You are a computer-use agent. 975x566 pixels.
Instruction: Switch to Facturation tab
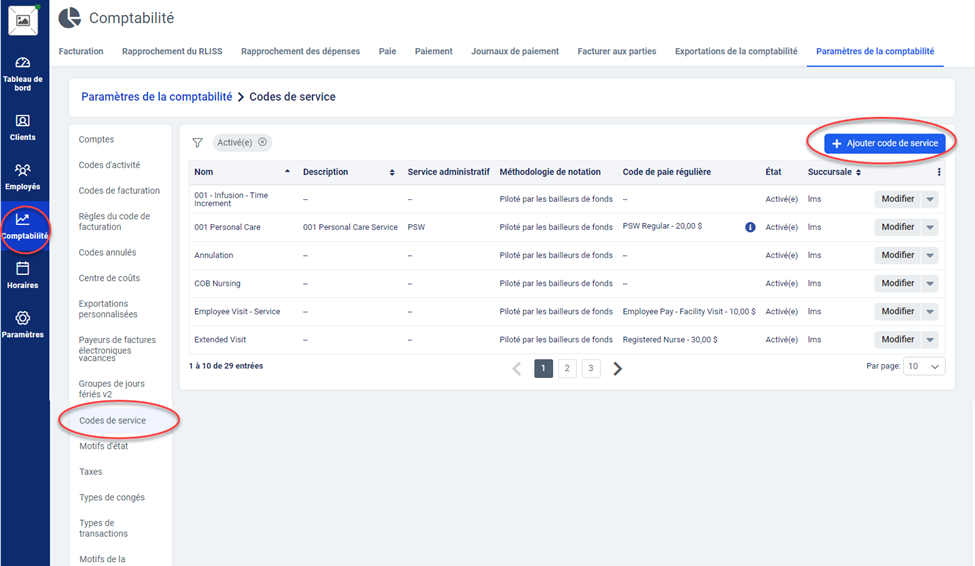81,51
